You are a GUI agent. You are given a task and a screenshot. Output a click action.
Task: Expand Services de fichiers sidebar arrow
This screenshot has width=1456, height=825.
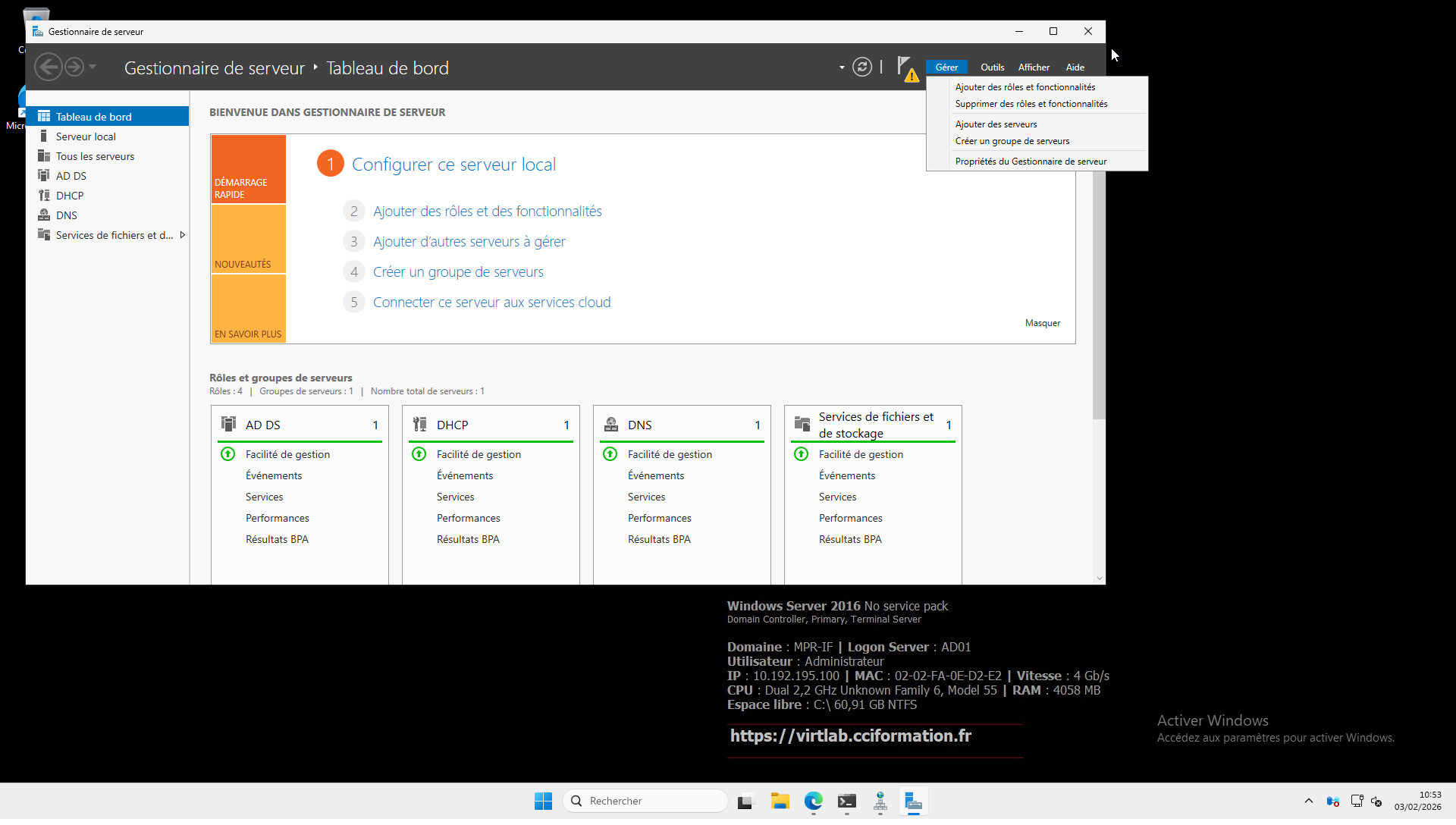[182, 235]
